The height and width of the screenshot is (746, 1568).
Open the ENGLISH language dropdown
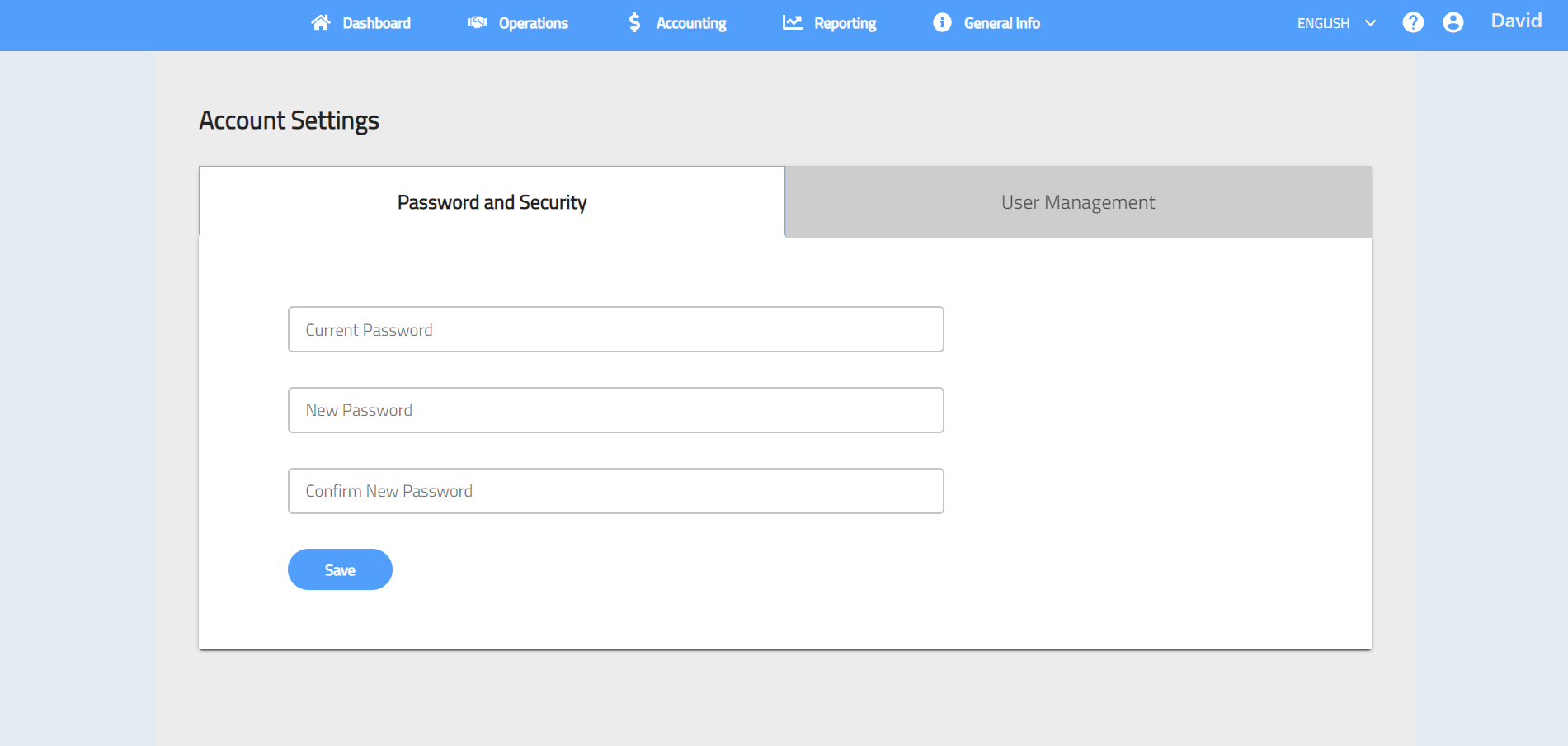pos(1323,23)
